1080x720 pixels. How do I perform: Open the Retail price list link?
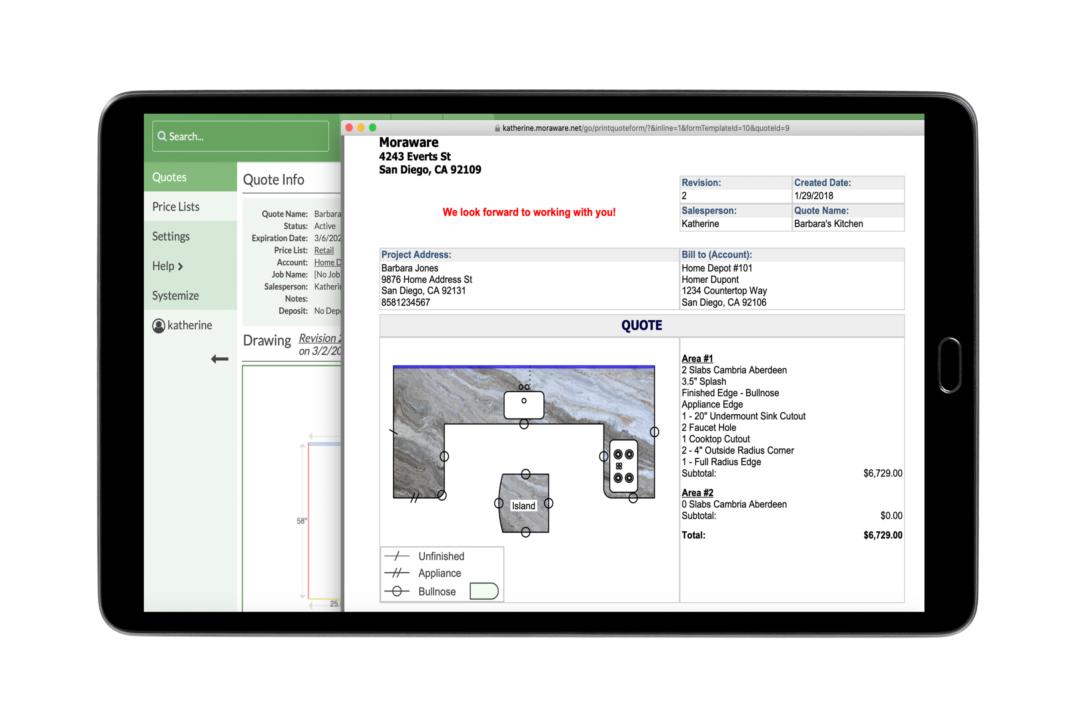click(324, 251)
